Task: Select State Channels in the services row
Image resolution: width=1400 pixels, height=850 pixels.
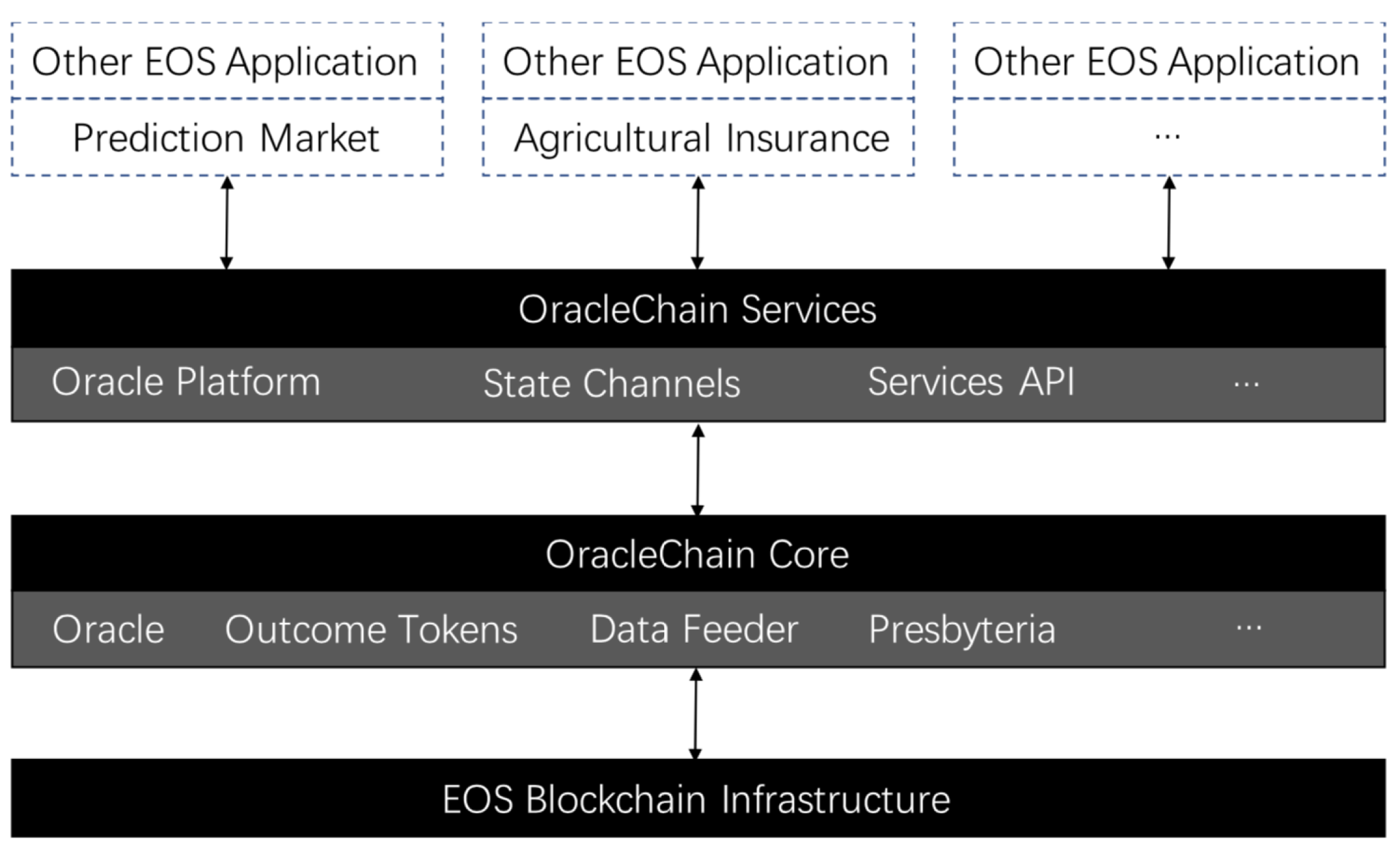Action: point(612,383)
